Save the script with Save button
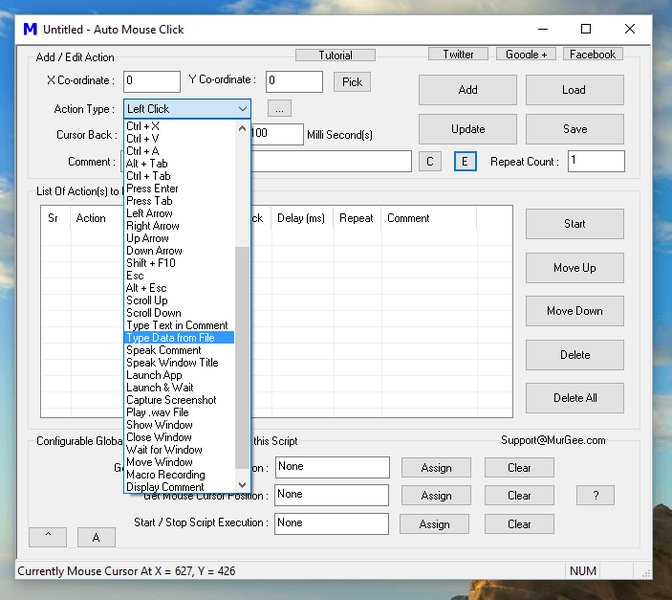 tap(574, 129)
